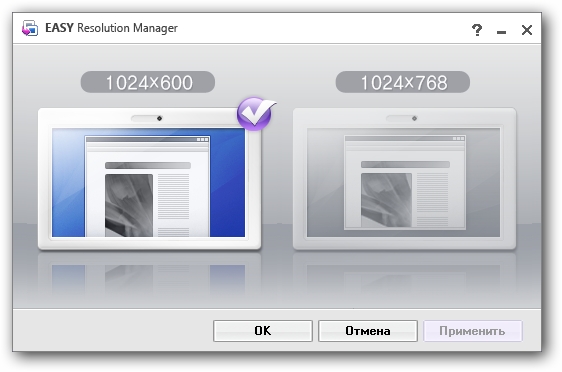Screen dimensions: 562x372
Task: Close the EASY Resolution Manager window
Action: coord(527,30)
